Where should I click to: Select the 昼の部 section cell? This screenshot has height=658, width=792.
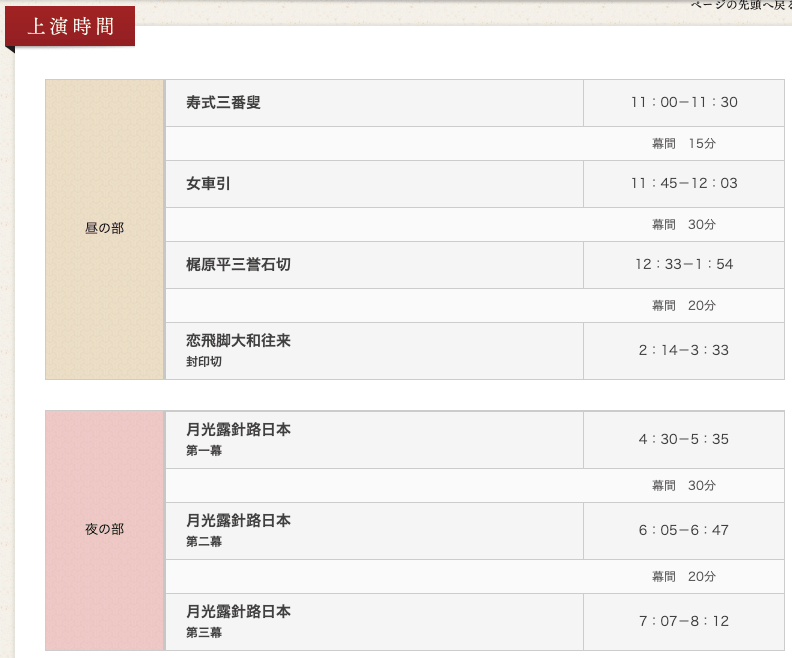104,229
